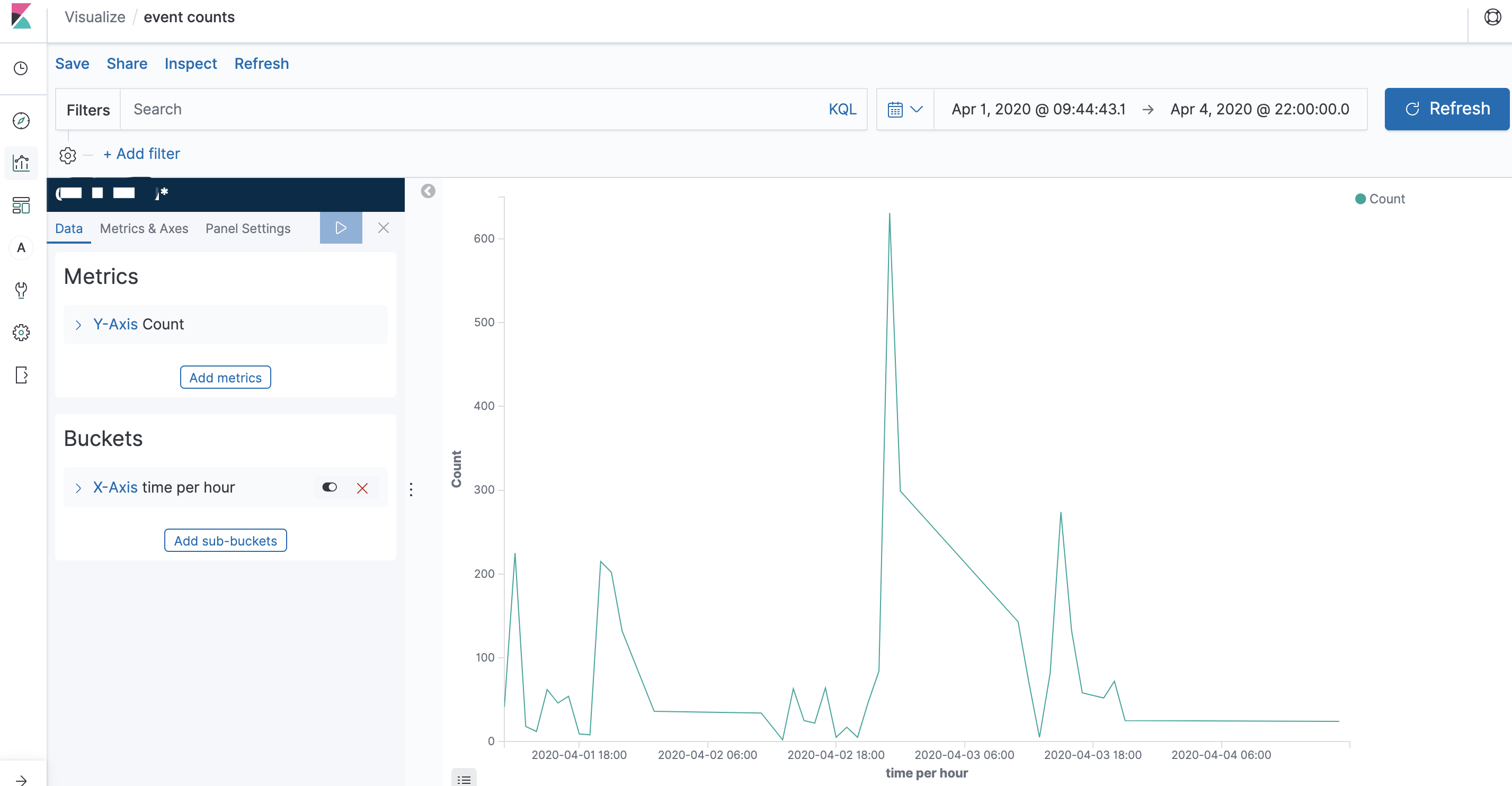Discard changes with X icon

(383, 228)
